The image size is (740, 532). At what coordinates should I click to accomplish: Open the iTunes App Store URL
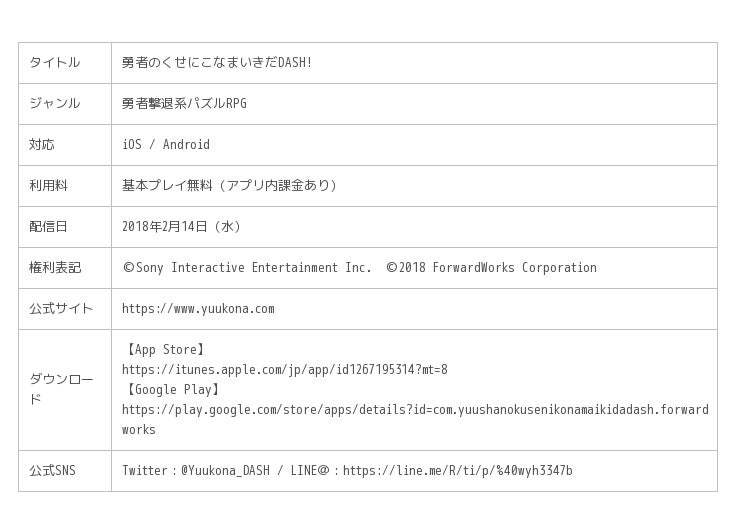tap(285, 370)
